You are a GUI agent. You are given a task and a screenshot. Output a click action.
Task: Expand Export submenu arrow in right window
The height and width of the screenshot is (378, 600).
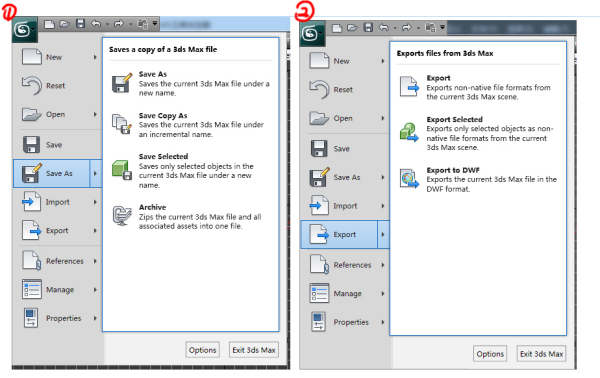pyautogui.click(x=383, y=235)
